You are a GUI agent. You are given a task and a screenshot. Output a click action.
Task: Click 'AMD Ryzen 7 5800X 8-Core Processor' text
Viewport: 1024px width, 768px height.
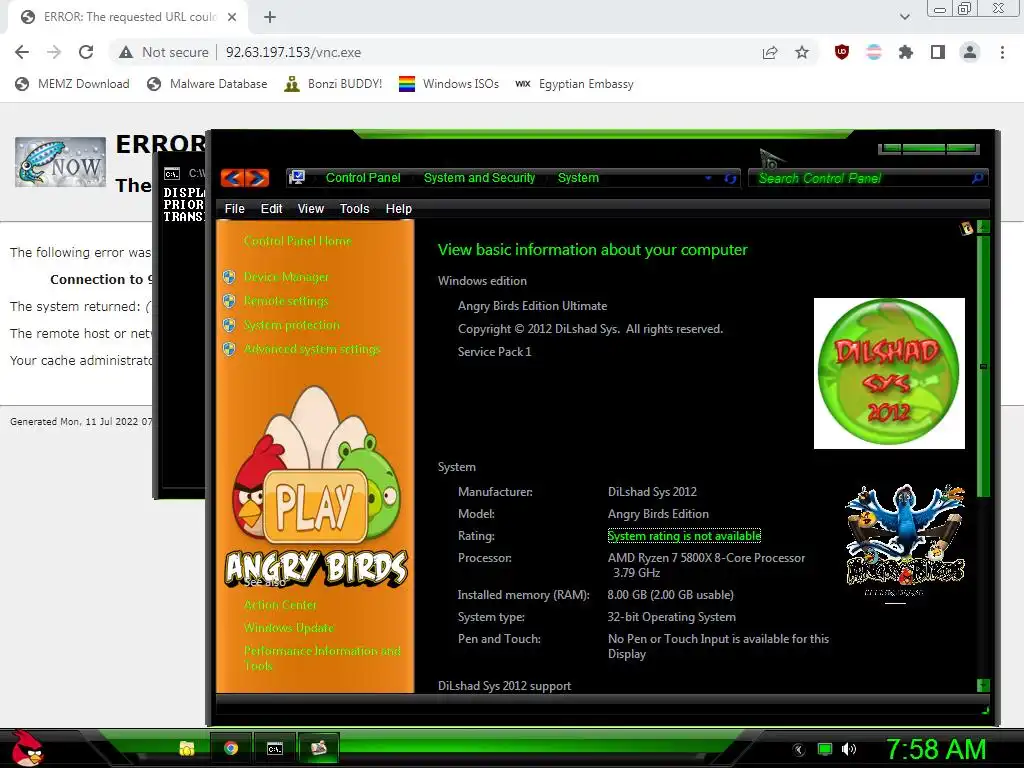tap(707, 558)
